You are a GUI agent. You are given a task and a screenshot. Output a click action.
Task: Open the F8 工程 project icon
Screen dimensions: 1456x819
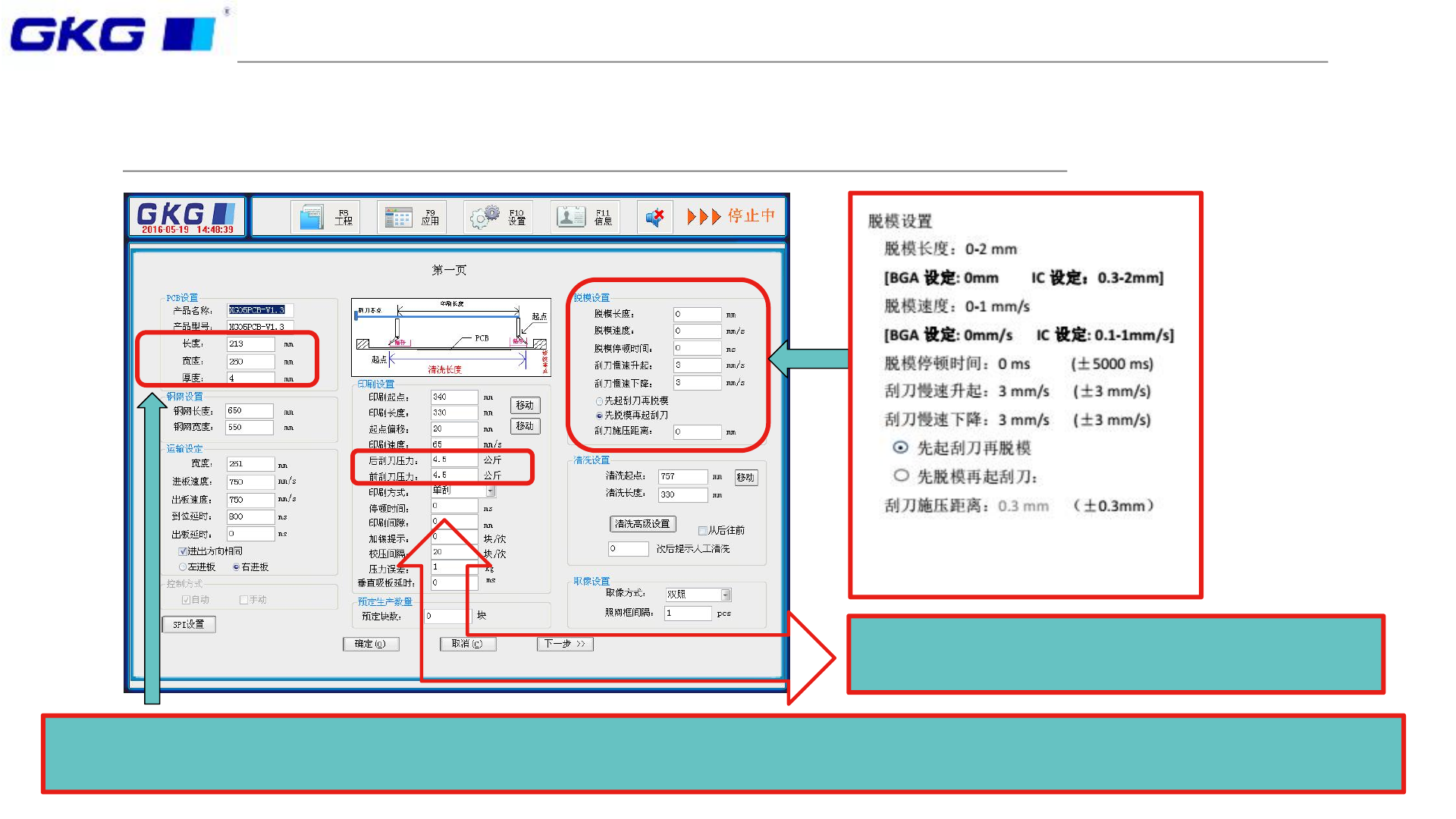(x=312, y=218)
